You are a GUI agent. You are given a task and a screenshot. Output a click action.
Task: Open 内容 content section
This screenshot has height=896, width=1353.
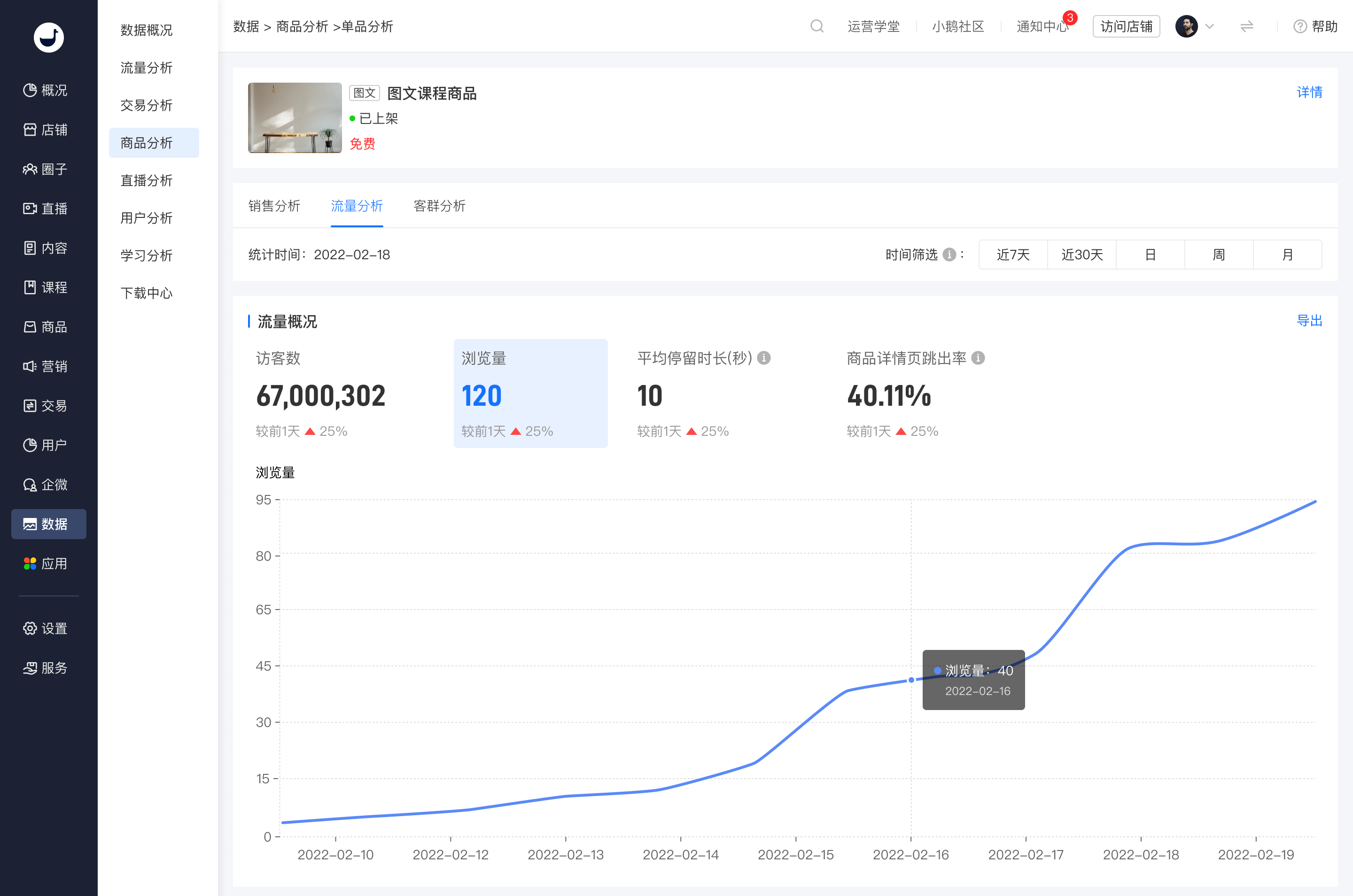click(x=46, y=248)
